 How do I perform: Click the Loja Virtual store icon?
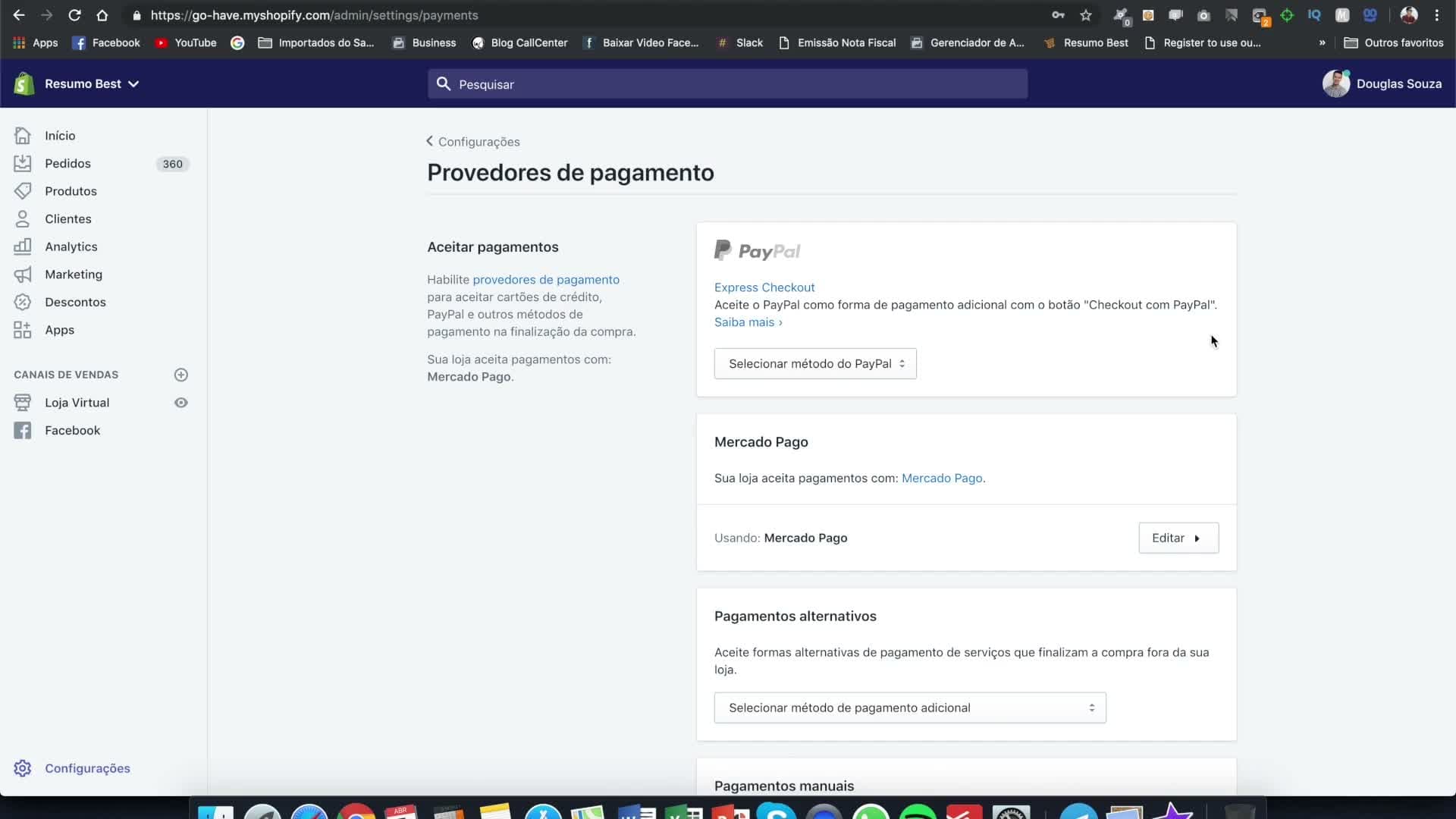[23, 403]
